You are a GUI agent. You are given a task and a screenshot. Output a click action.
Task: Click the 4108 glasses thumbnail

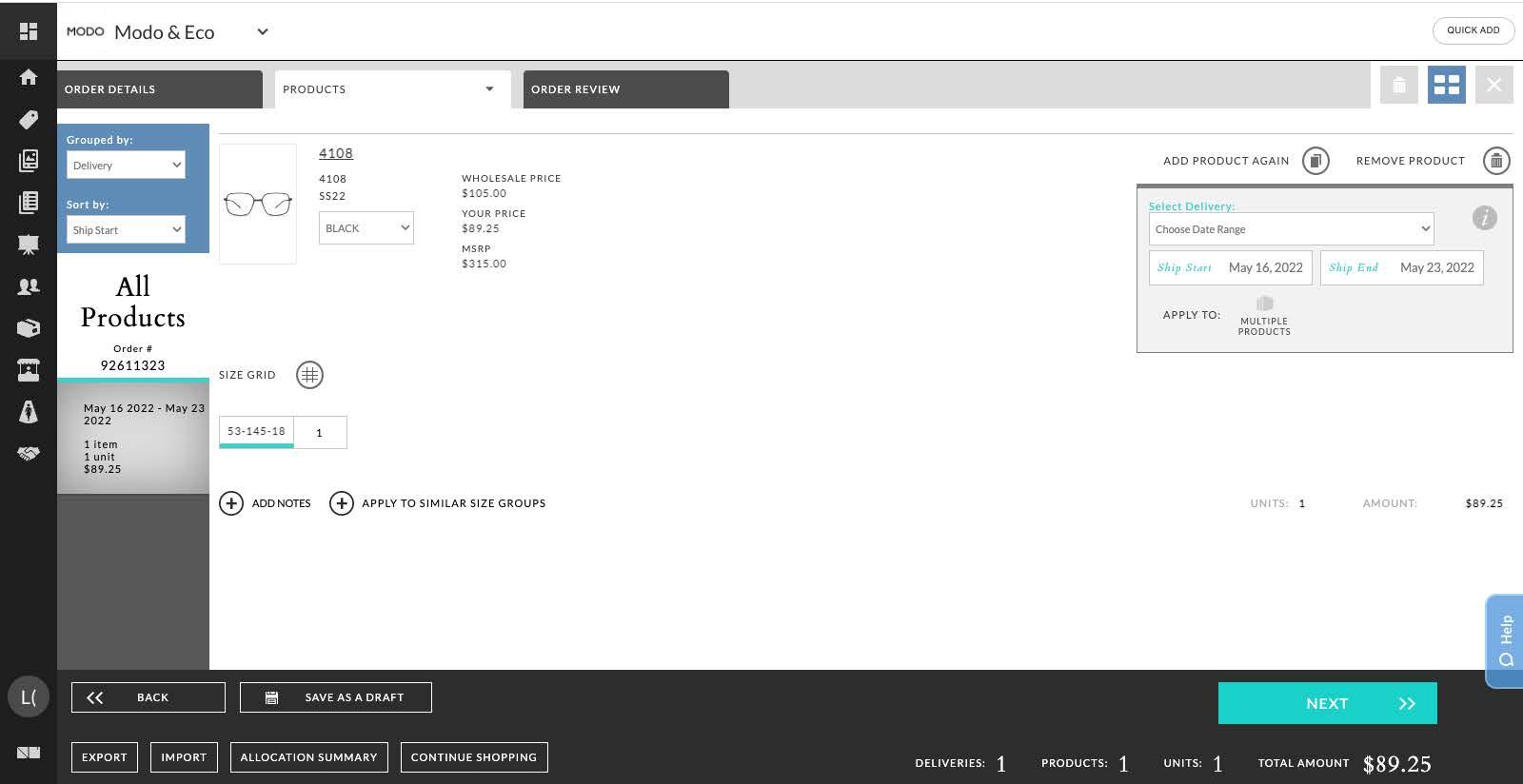point(258,204)
